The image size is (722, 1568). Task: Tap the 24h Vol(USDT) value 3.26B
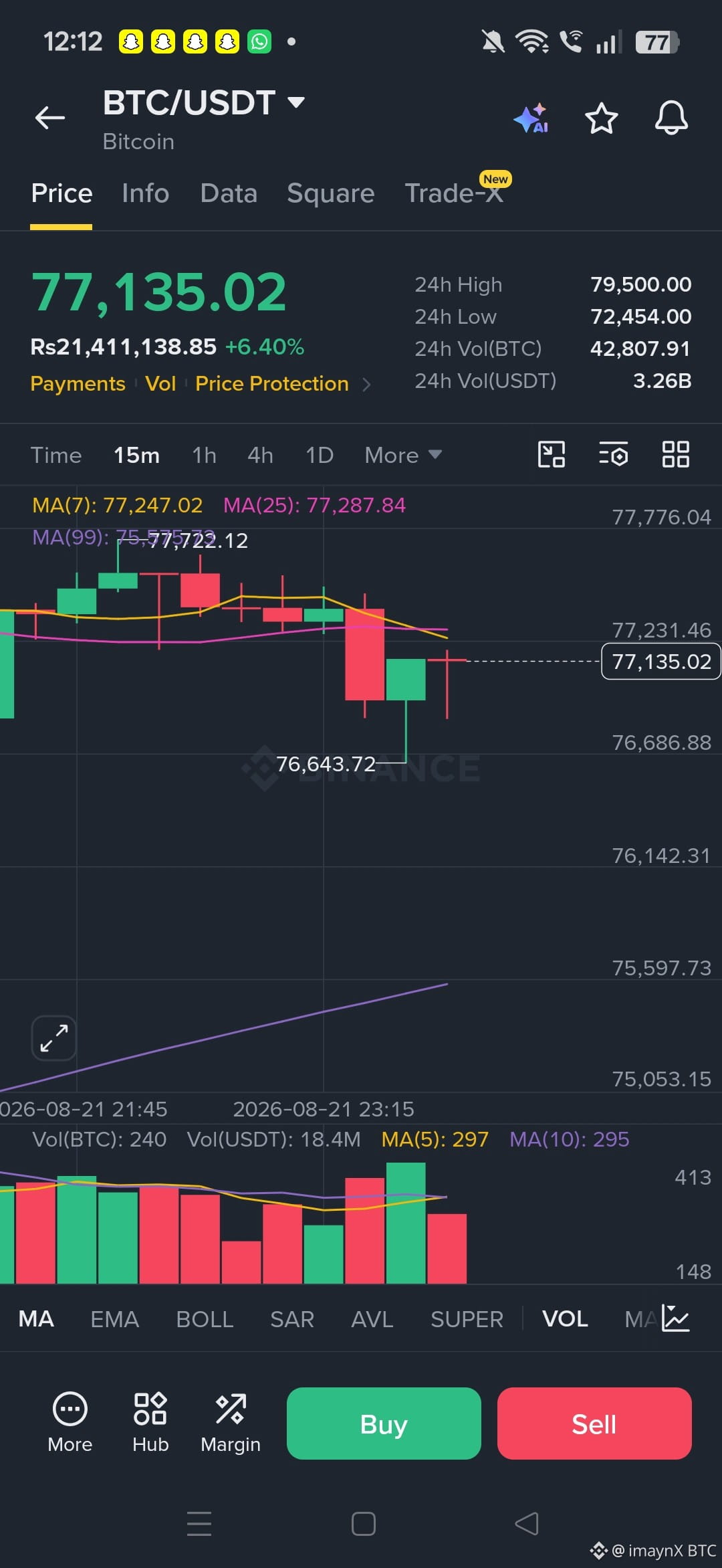point(662,381)
